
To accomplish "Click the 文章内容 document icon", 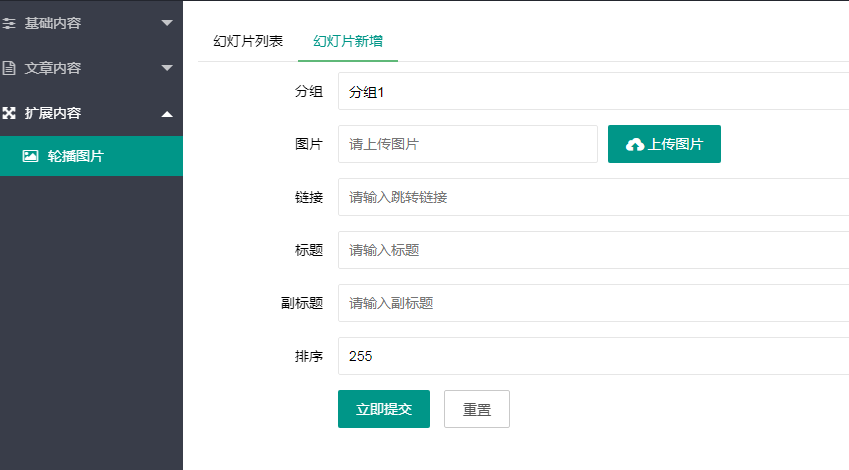I will click(x=9, y=68).
